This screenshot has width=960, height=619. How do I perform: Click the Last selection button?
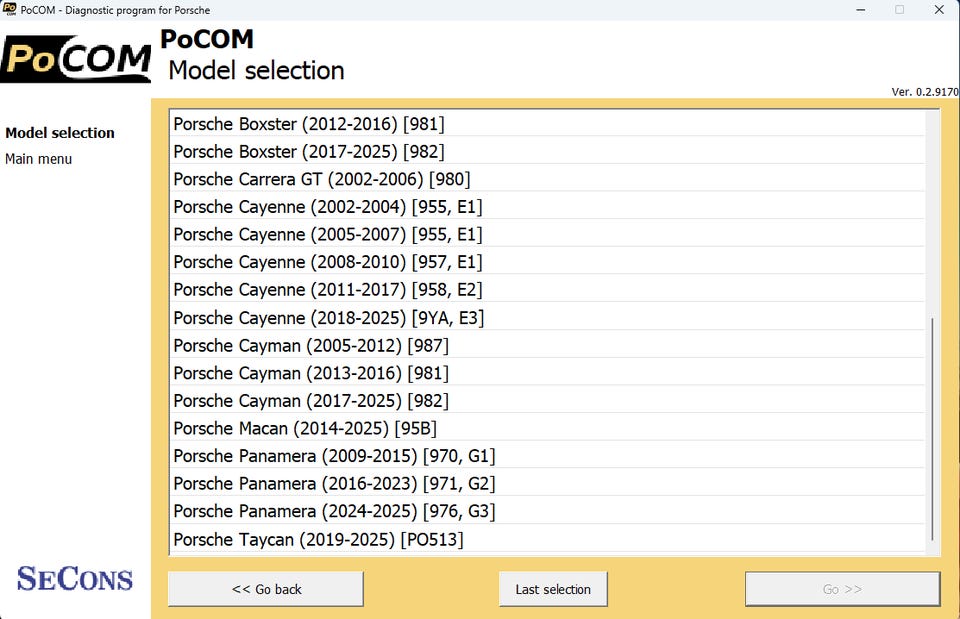(553, 589)
